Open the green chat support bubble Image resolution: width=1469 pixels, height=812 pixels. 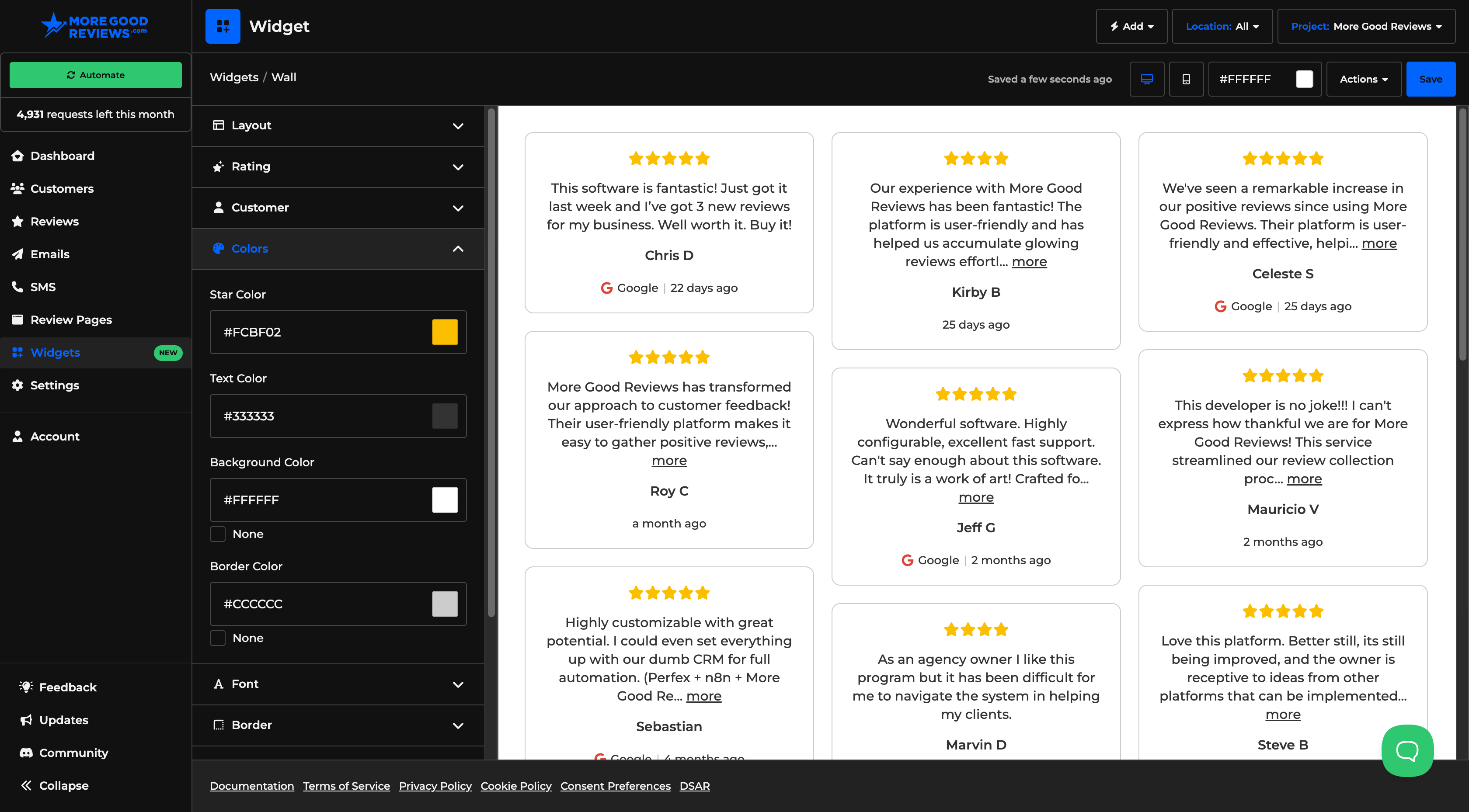click(x=1407, y=750)
